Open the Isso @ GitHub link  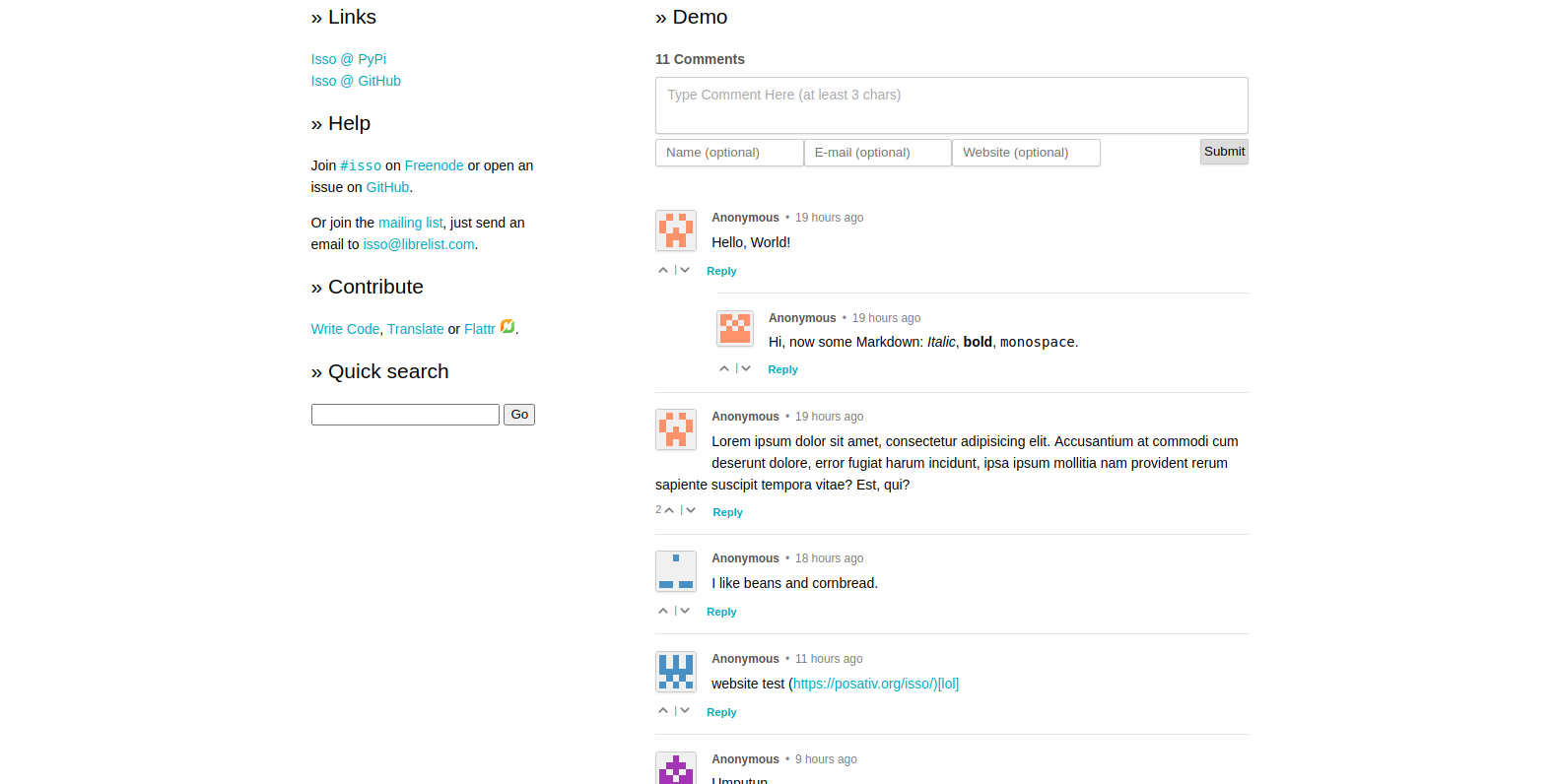356,81
